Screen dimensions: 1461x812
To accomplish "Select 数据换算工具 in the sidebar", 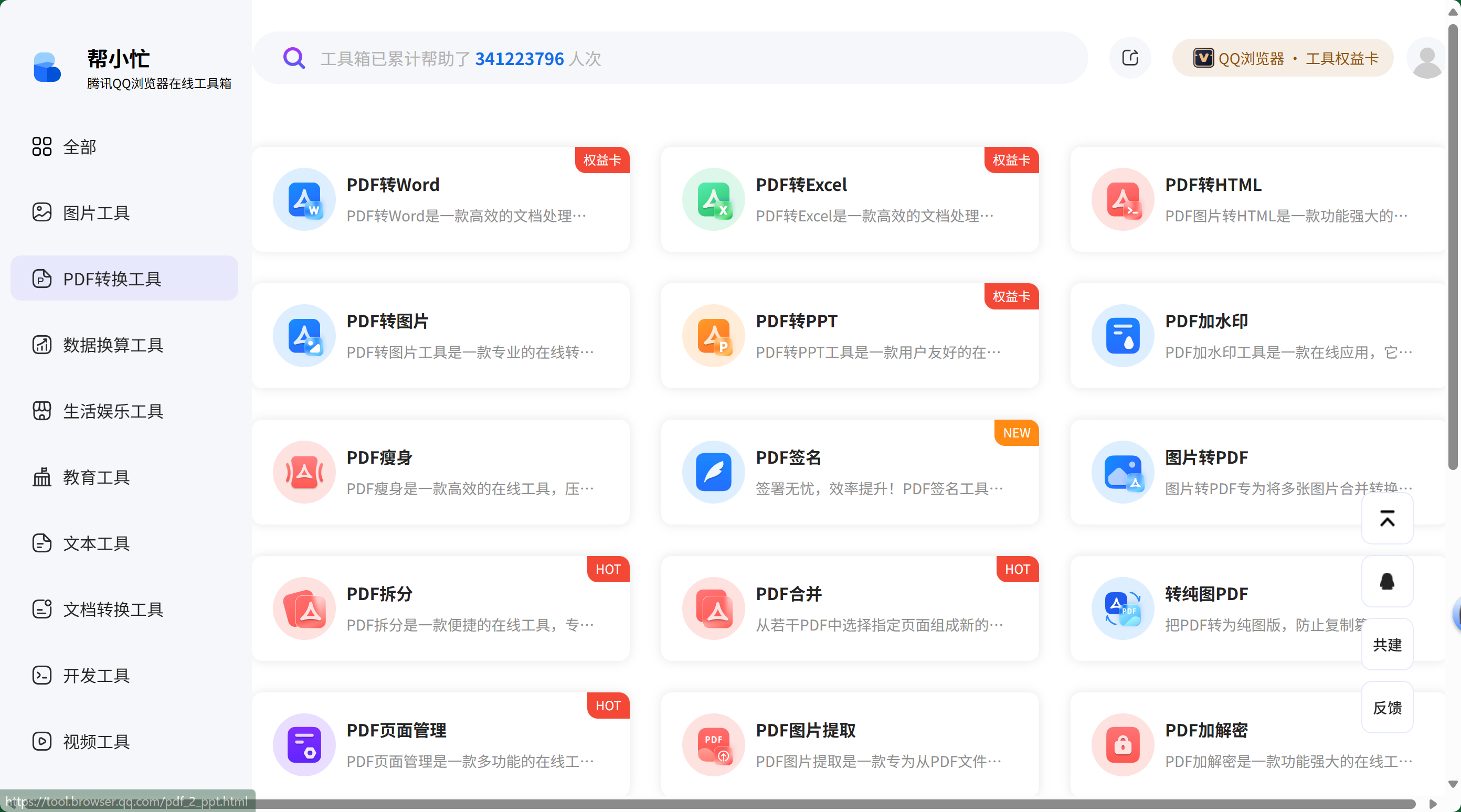I will point(113,345).
